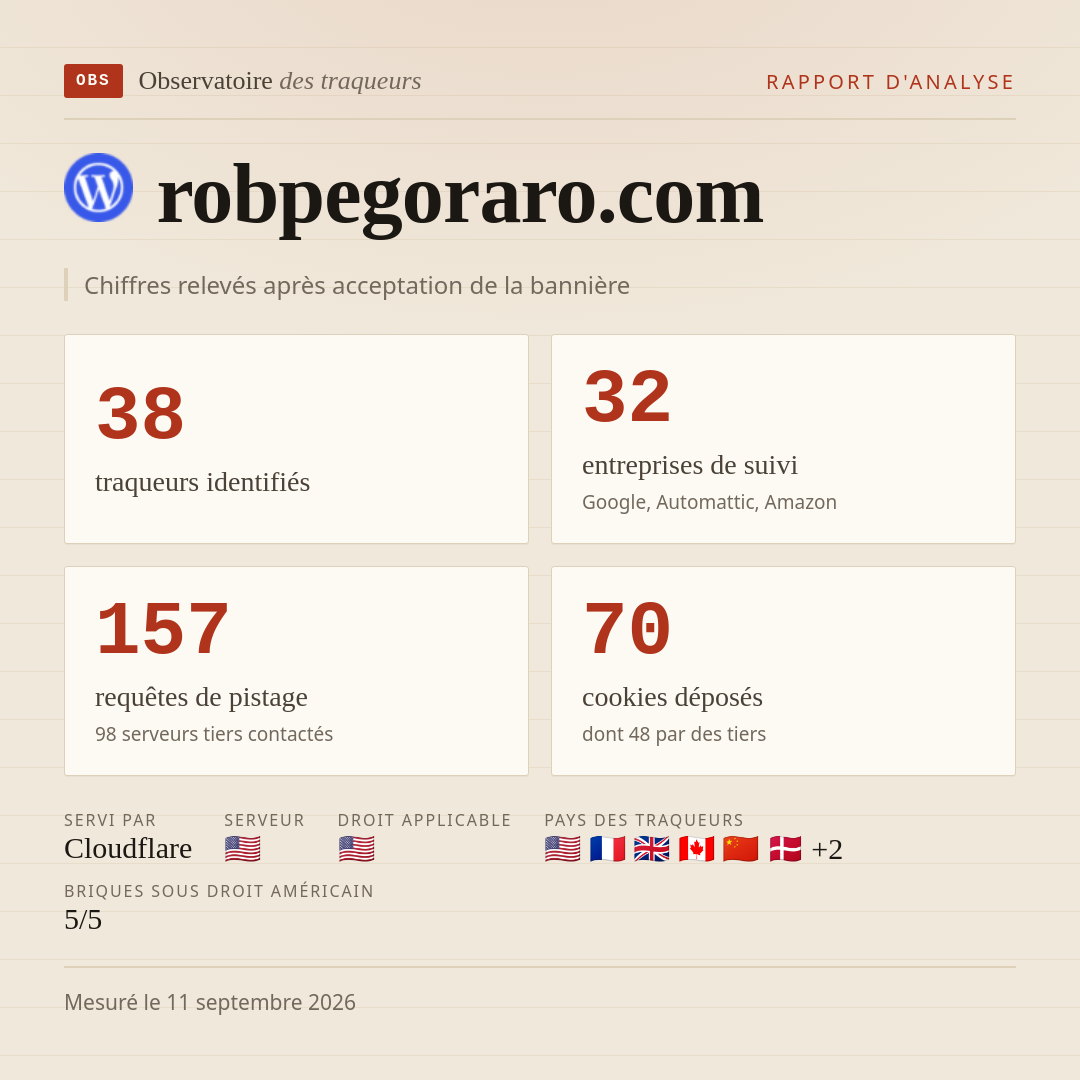Click the 'SERVI PAR' heading

tap(110, 820)
